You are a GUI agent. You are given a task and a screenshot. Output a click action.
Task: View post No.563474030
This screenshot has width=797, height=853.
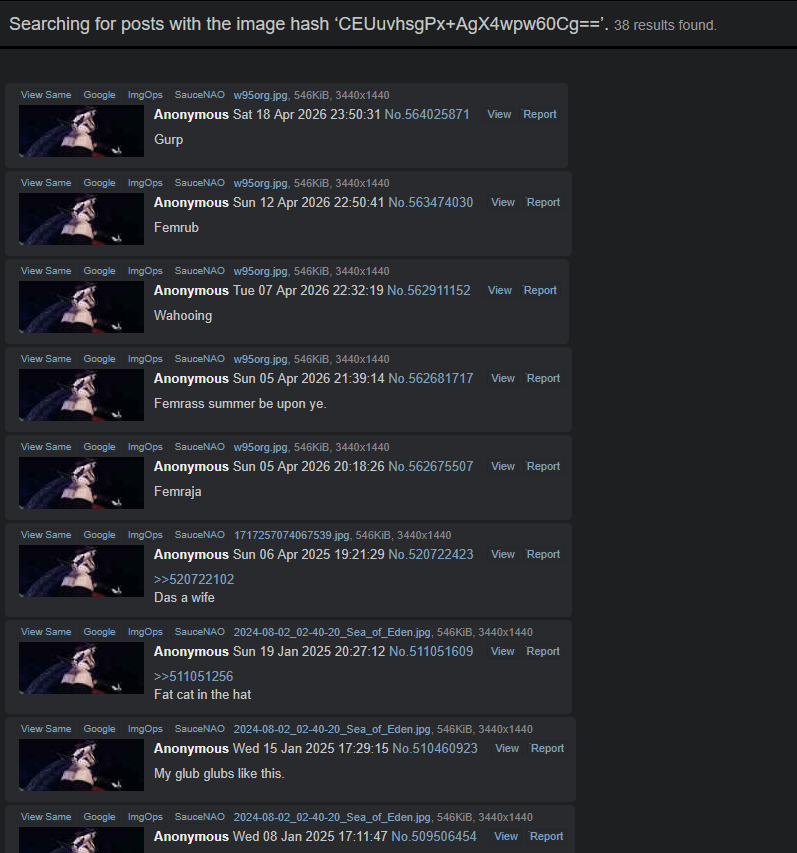click(x=503, y=202)
